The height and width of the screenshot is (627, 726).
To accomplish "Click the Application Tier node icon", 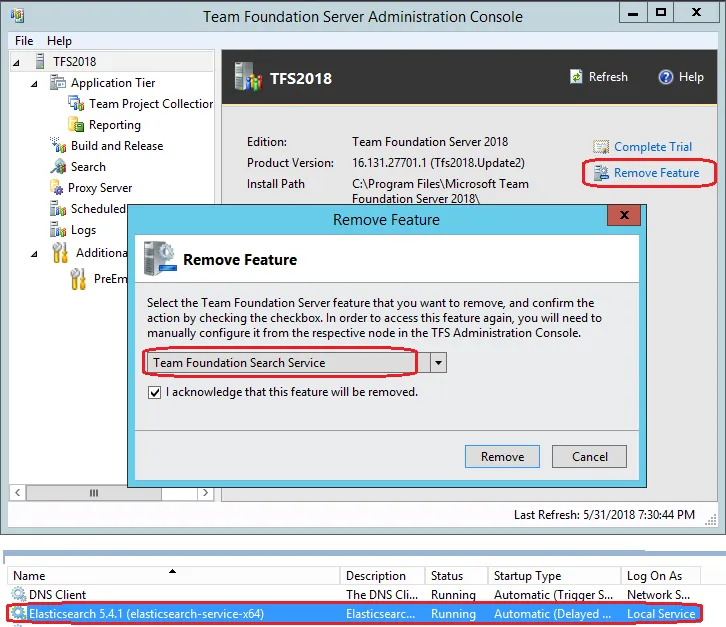I will pyautogui.click(x=58, y=82).
